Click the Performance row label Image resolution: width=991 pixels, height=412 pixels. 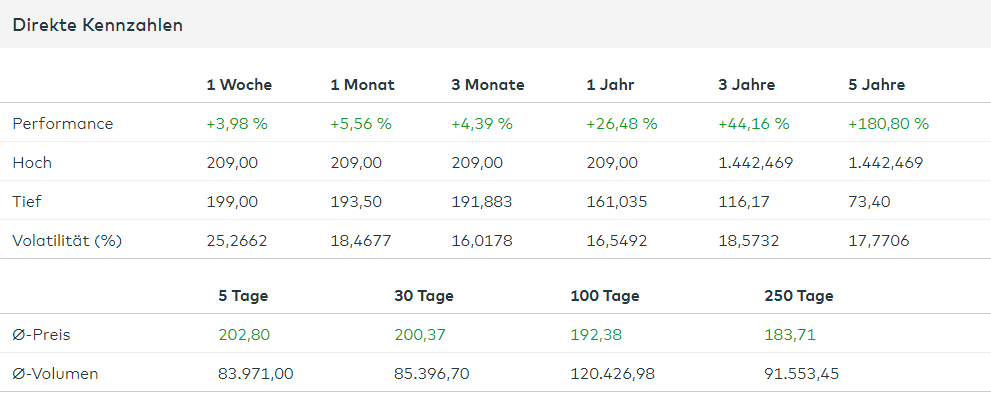[x=63, y=124]
